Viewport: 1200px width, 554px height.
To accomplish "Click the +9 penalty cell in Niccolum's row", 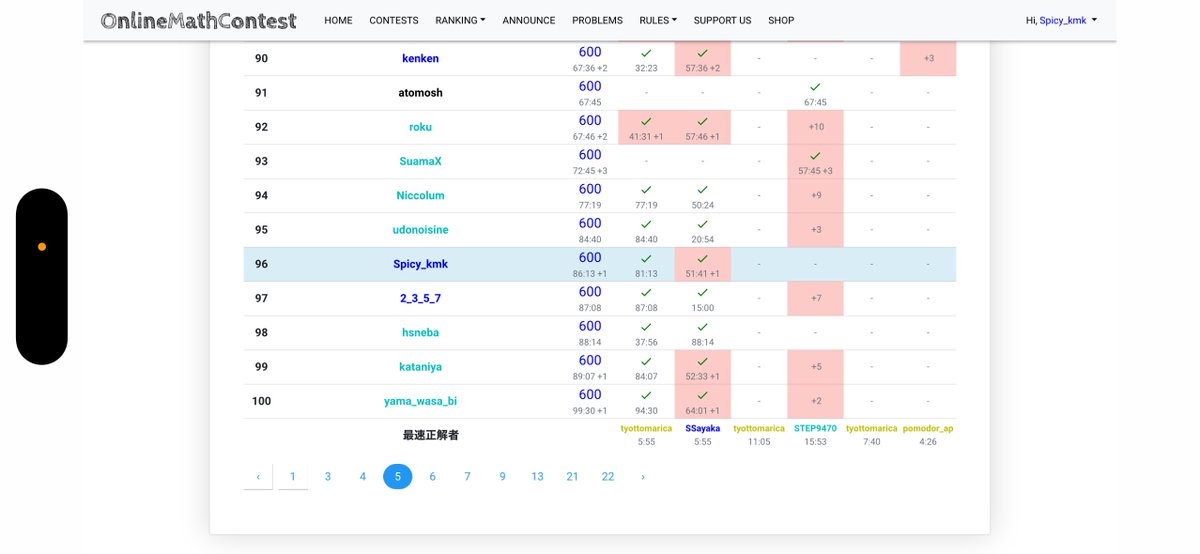I will coord(816,196).
